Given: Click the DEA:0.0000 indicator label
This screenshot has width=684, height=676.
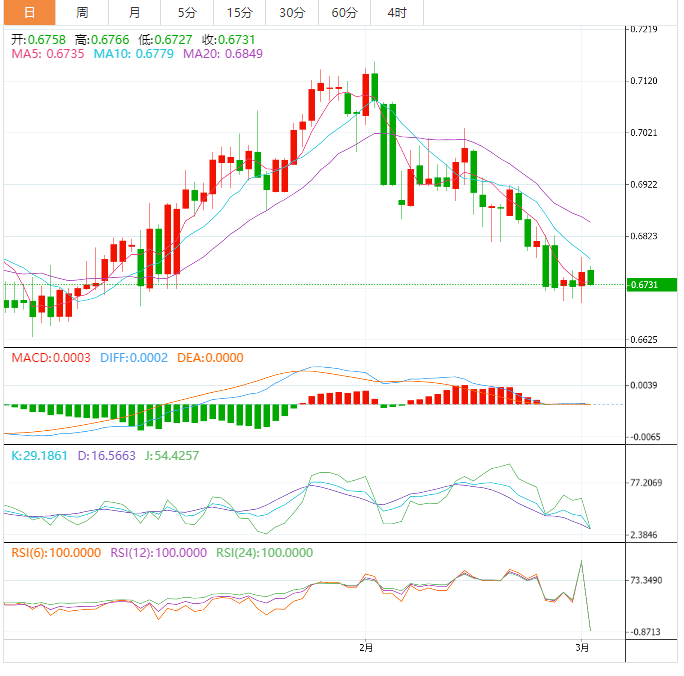Looking at the screenshot, I should (210, 358).
